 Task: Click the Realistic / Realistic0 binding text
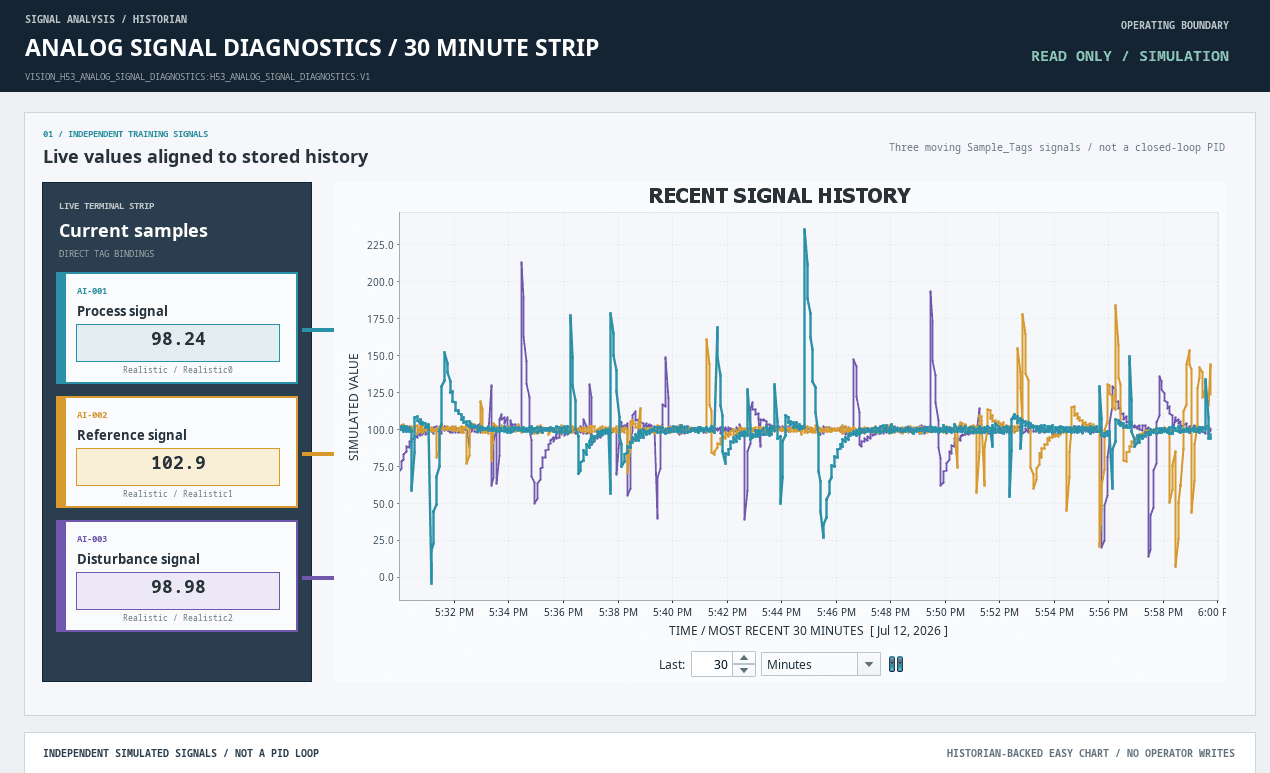coord(178,370)
